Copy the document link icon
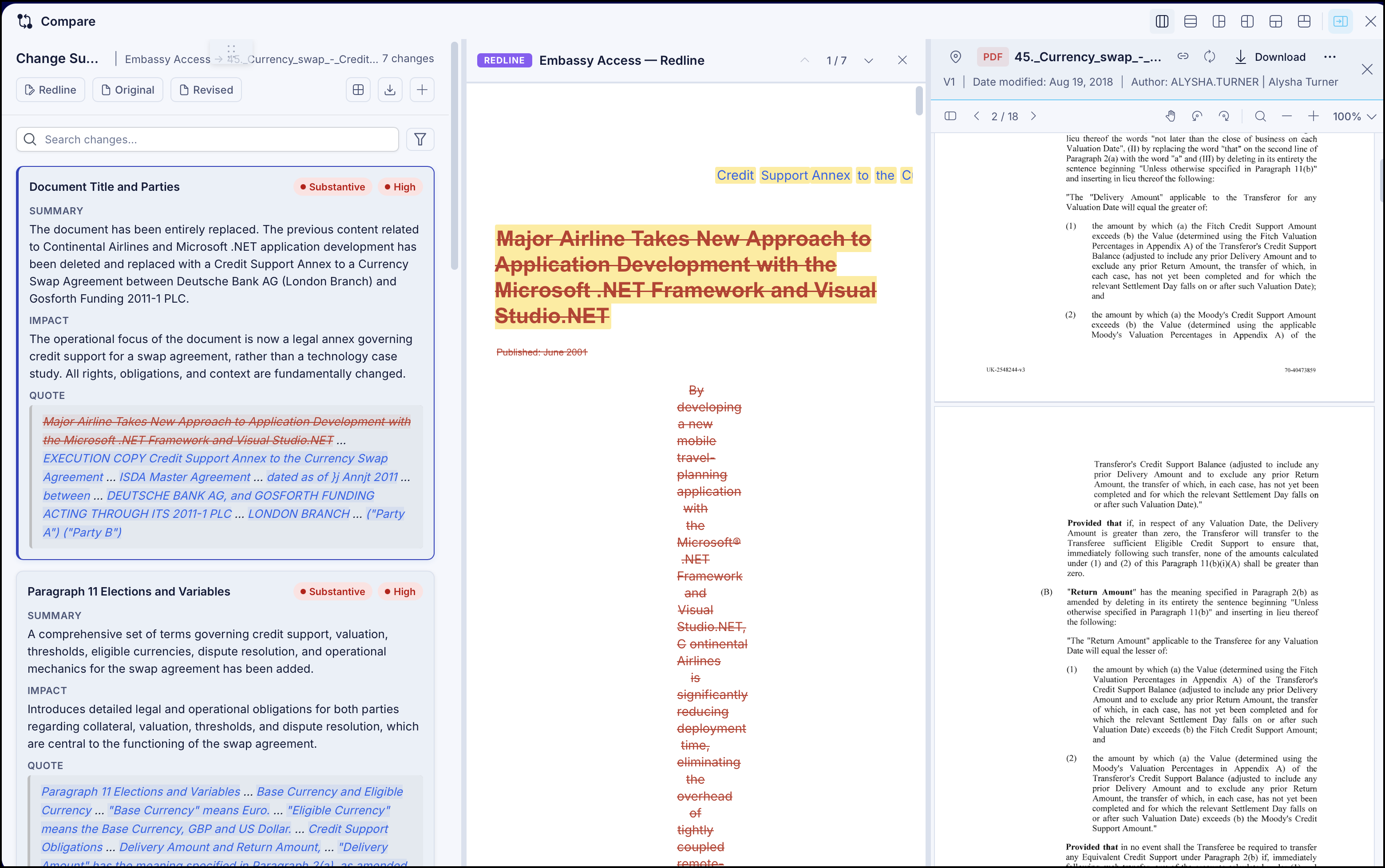The image size is (1385, 868). pos(1183,56)
